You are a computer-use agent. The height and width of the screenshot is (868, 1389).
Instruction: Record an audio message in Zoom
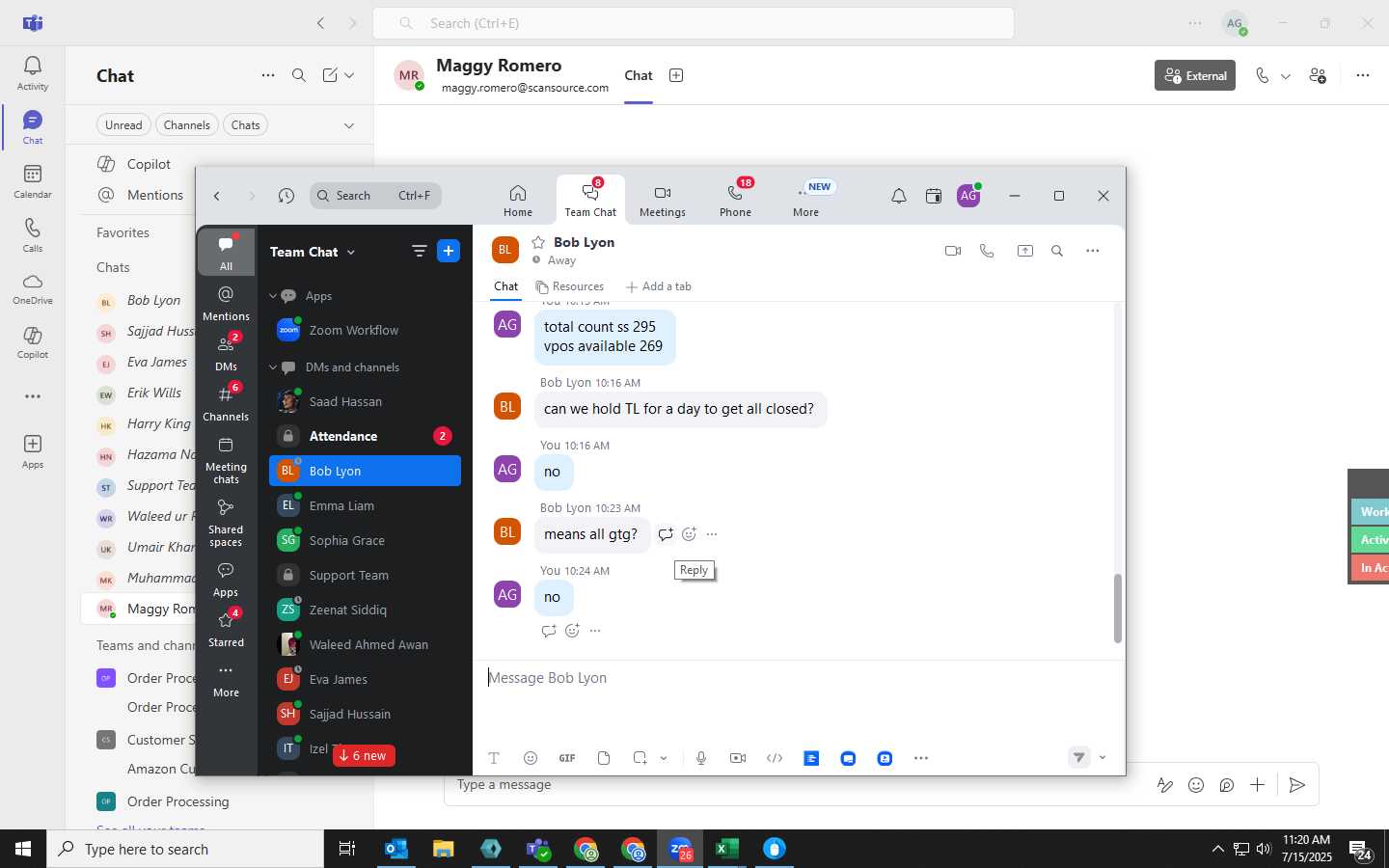point(701,758)
